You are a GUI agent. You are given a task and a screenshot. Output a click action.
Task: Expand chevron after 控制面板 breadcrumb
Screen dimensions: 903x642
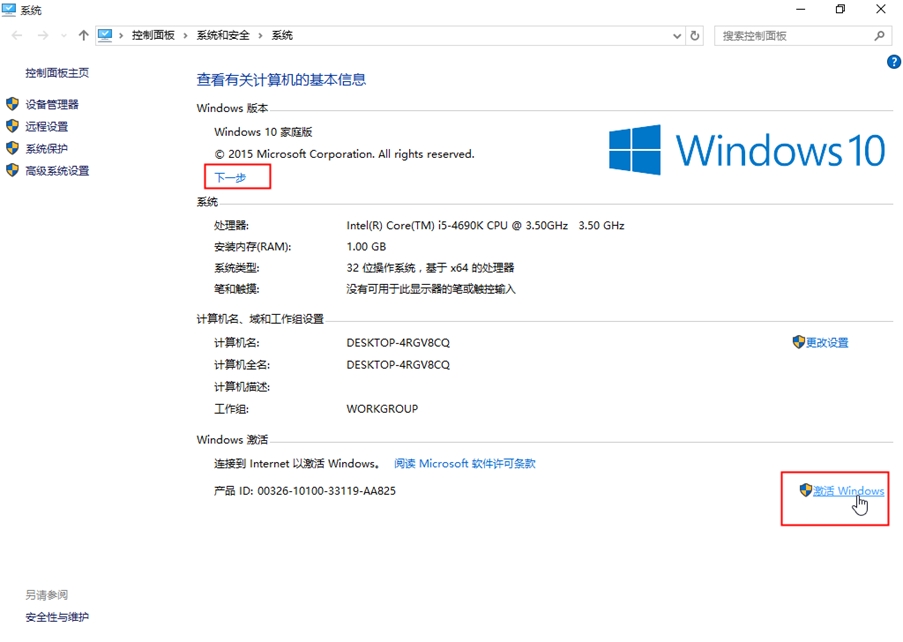(x=185, y=36)
